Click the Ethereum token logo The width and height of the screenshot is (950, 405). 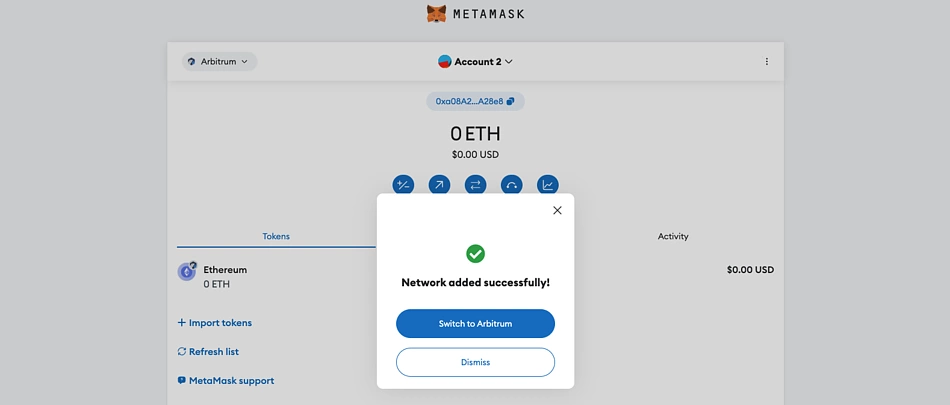click(x=187, y=272)
